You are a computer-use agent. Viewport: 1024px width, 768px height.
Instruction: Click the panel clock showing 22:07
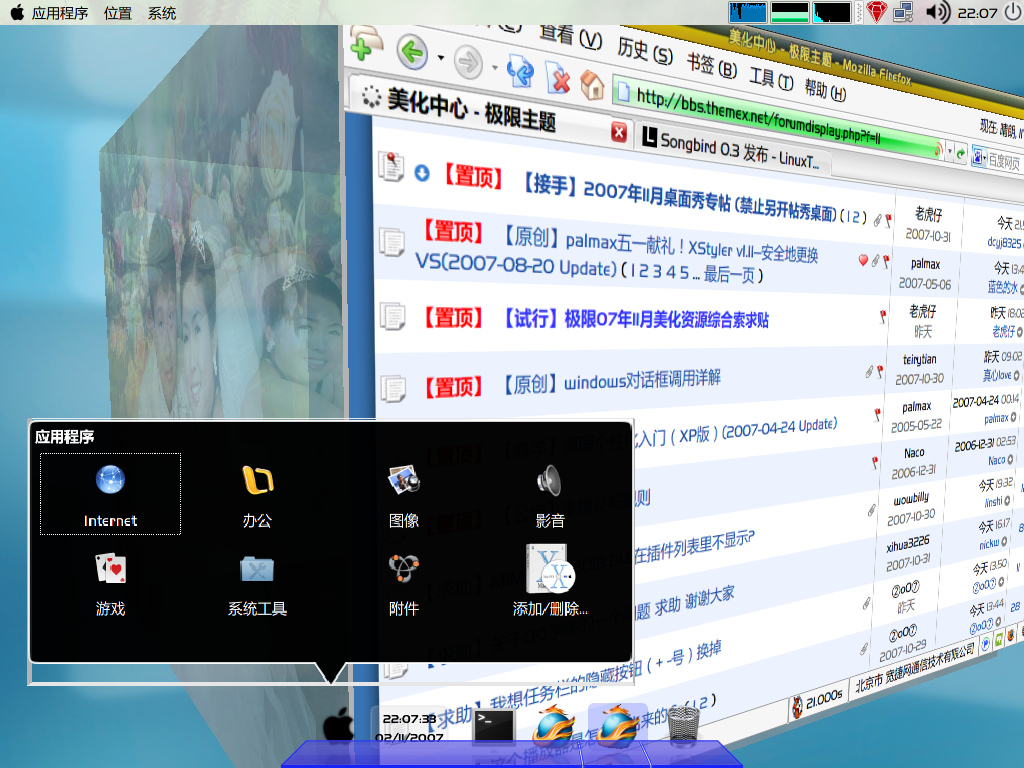coord(978,13)
